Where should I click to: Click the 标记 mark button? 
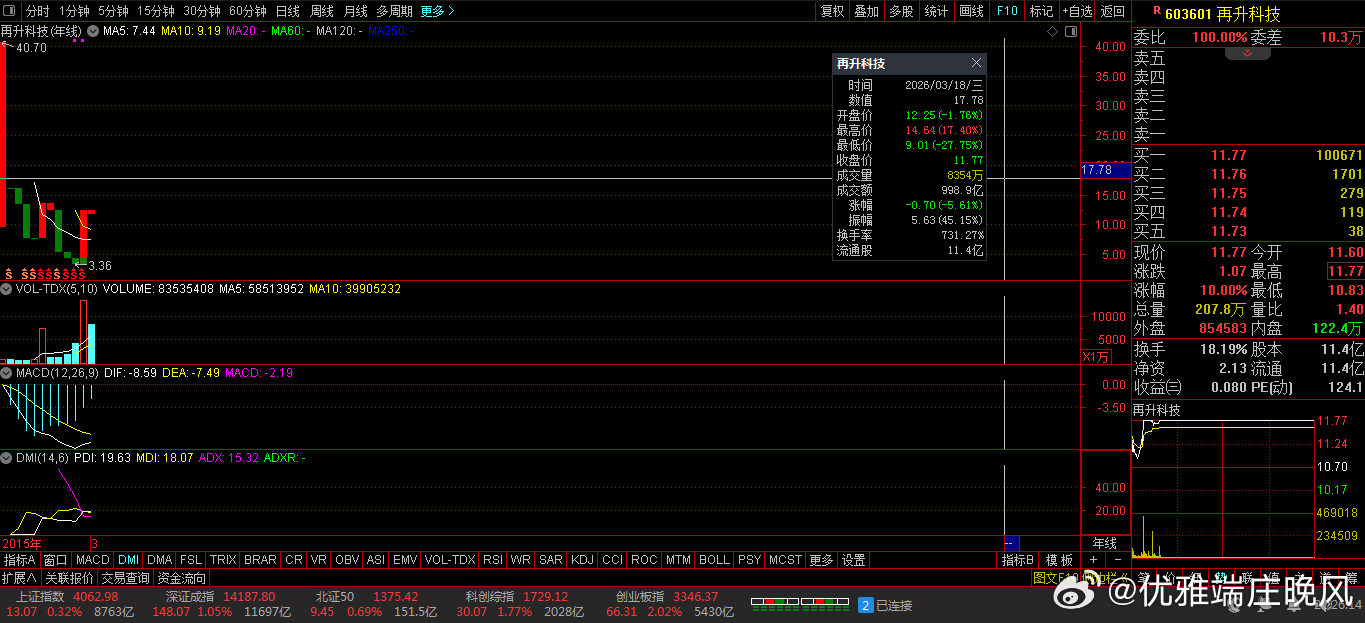click(x=1041, y=11)
